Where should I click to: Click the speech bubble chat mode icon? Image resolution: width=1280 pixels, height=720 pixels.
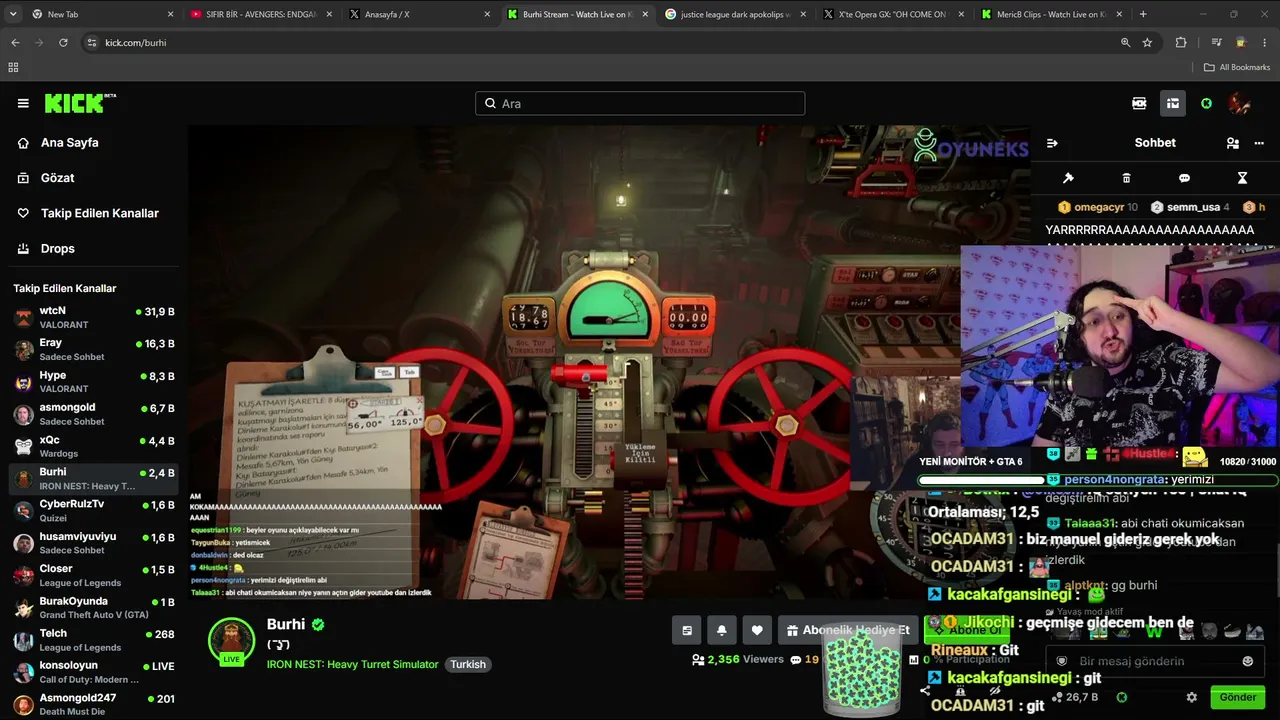(1184, 178)
